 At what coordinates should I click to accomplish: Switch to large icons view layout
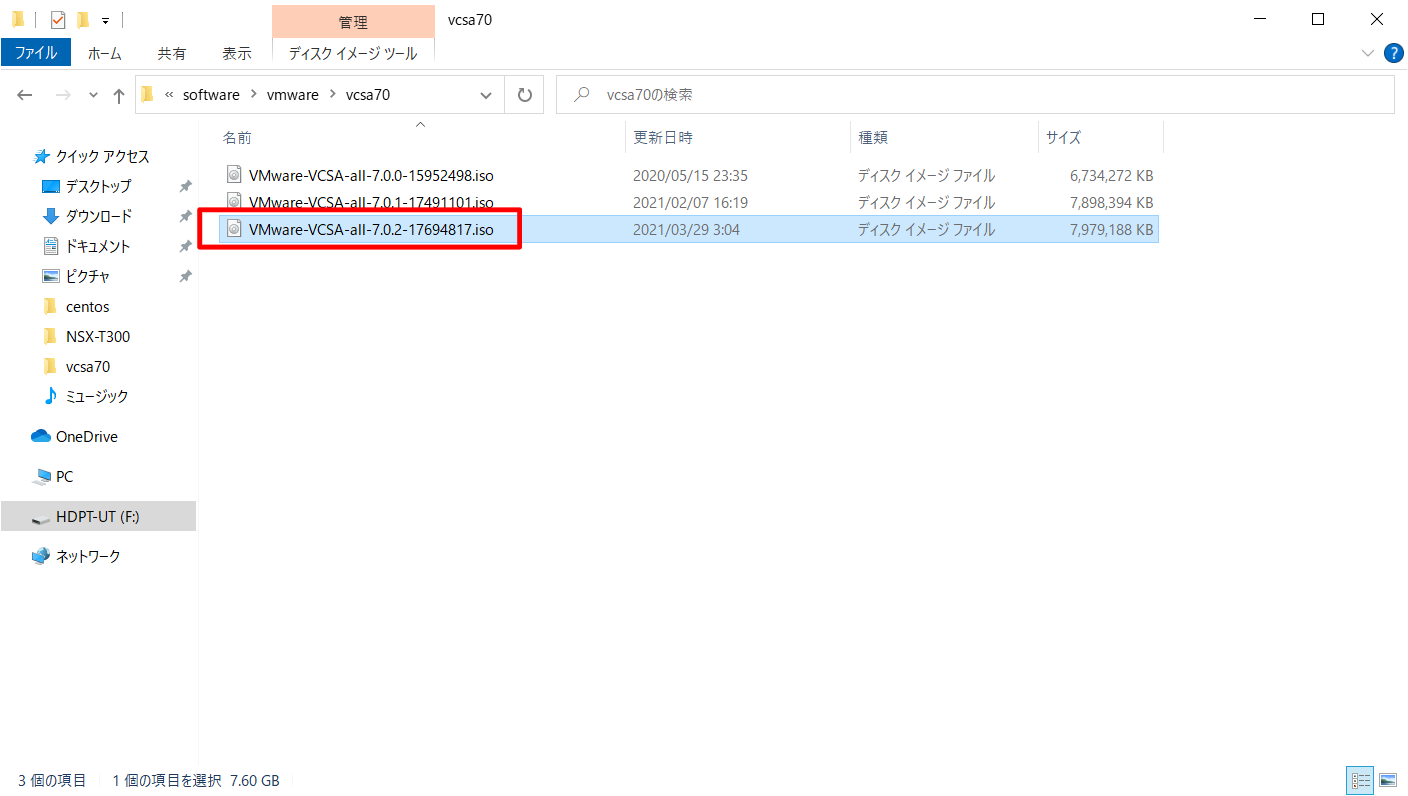click(x=1387, y=780)
